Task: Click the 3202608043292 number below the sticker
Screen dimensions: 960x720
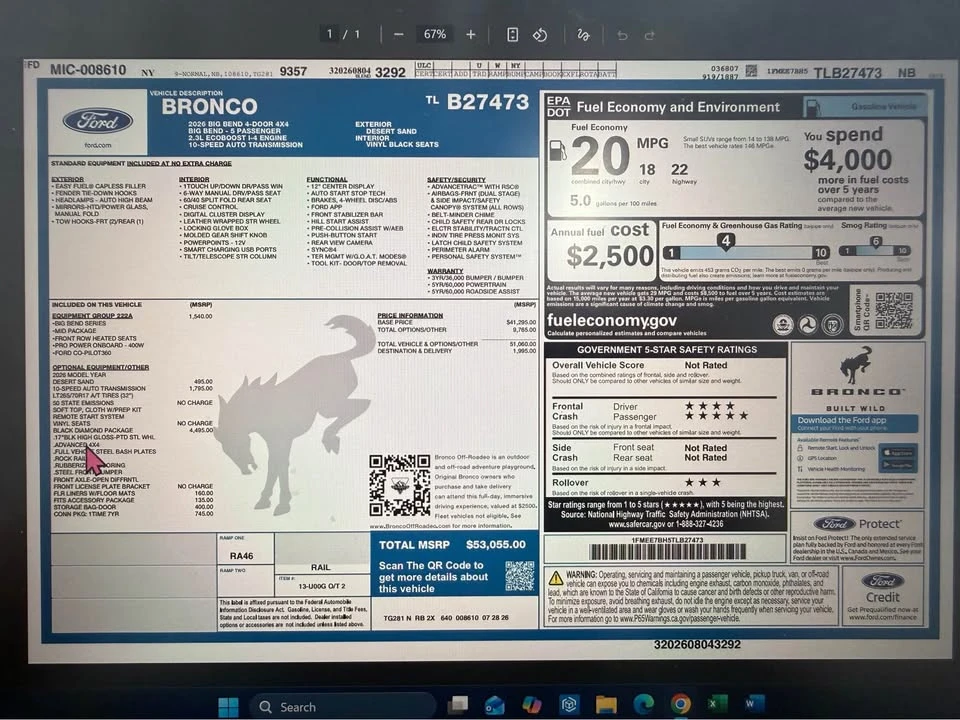Action: click(x=697, y=645)
